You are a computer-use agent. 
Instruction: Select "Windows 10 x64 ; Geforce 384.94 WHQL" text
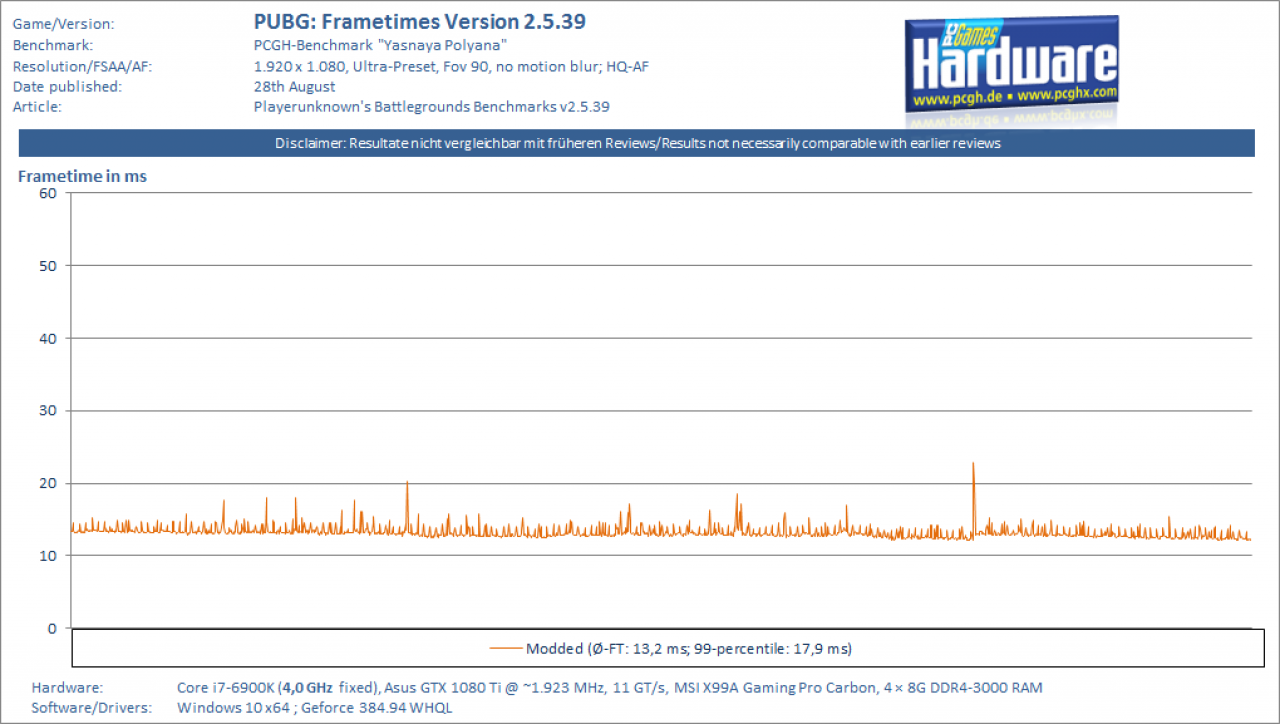pos(314,708)
